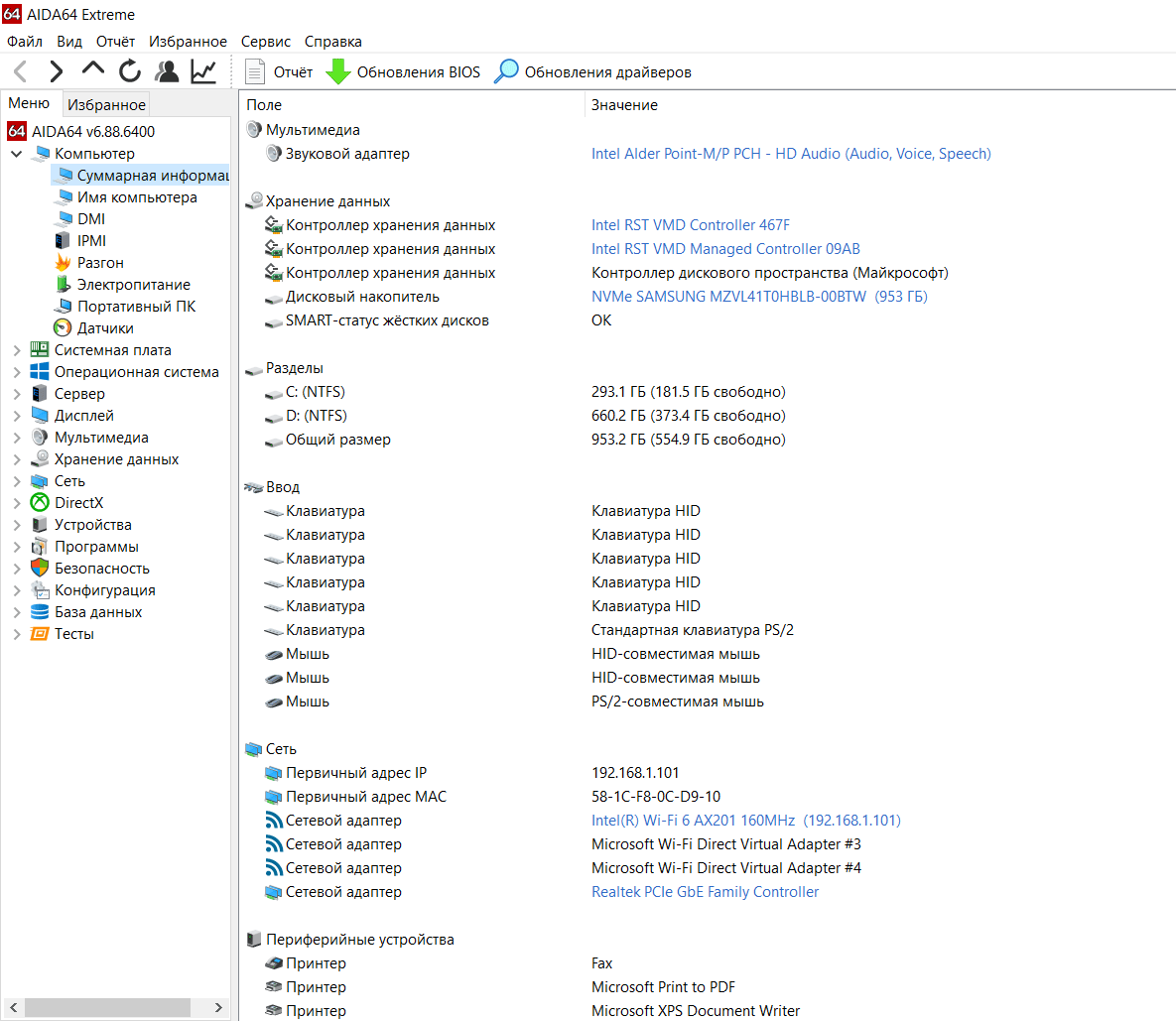Select the Общий размер row
The width and height of the screenshot is (1176, 1021).
tap(707, 440)
